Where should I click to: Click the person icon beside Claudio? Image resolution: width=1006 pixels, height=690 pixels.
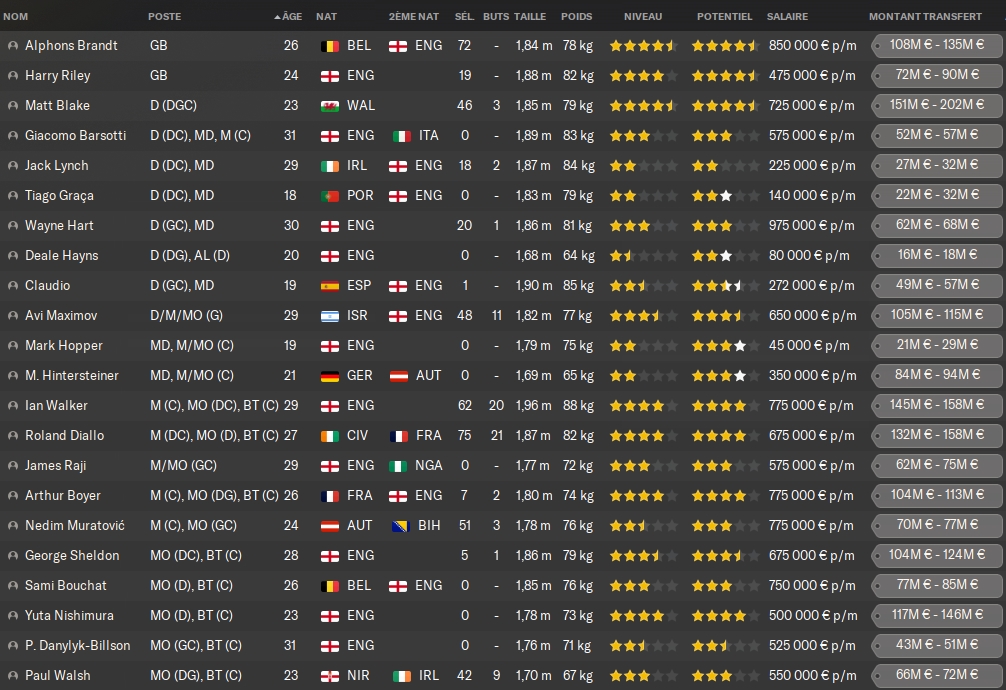(12, 286)
